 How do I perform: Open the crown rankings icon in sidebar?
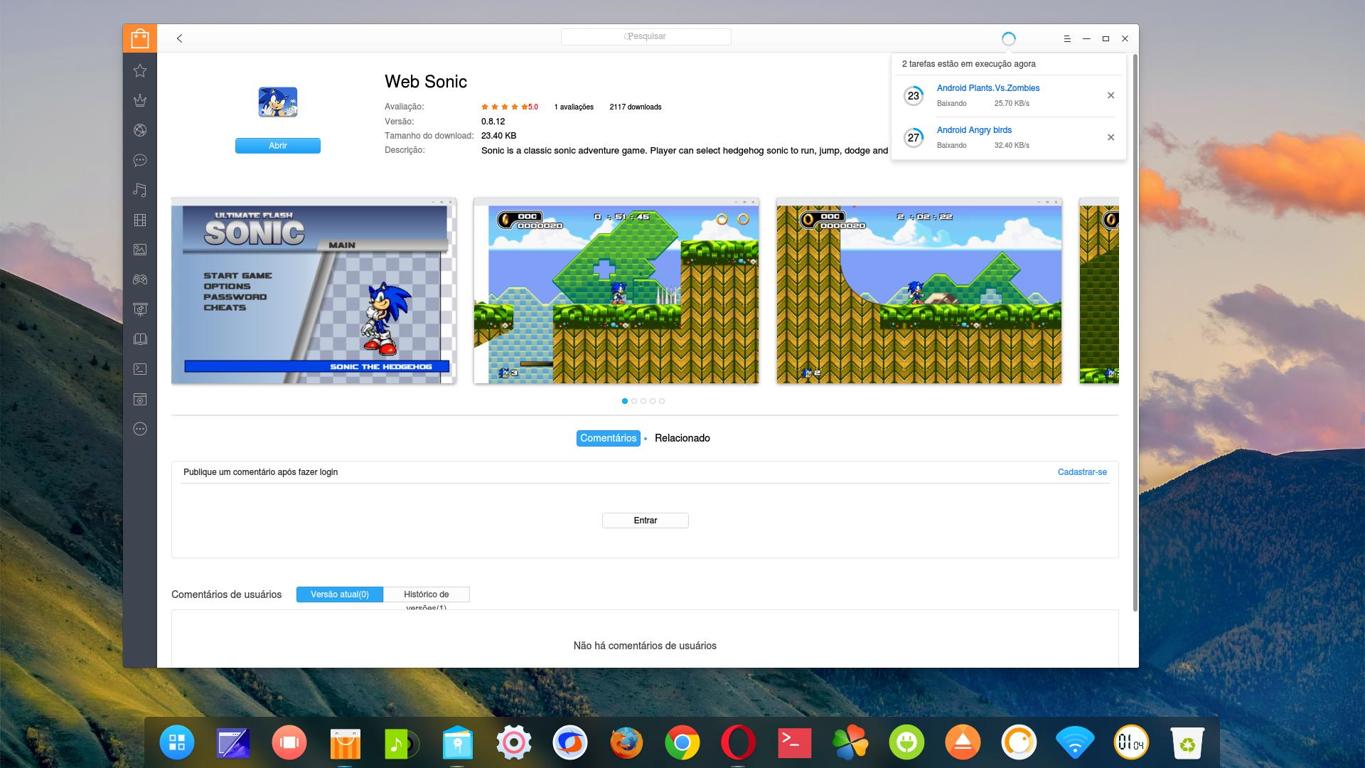140,100
